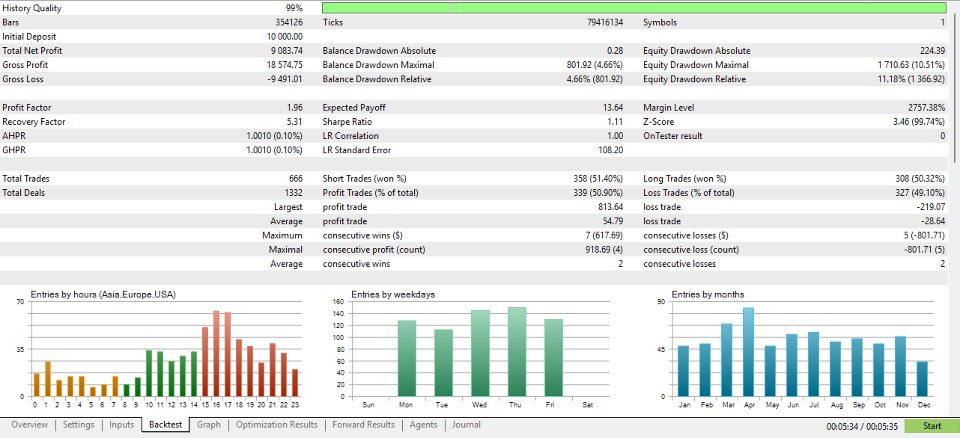This screenshot has width=960, height=438.
Task: Click the History Quality 99% value
Action: tap(293, 9)
